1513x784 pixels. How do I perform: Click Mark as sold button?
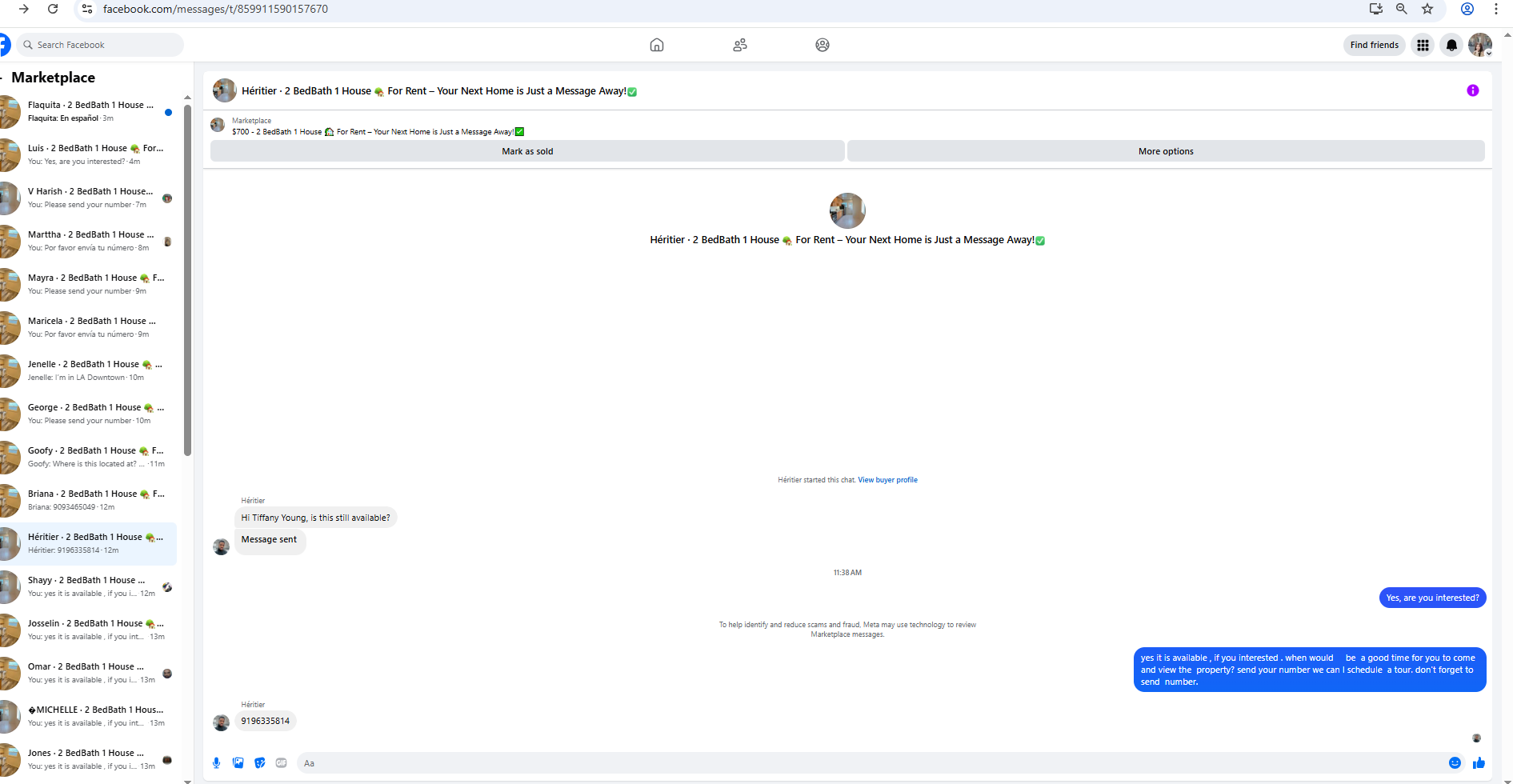(x=527, y=151)
